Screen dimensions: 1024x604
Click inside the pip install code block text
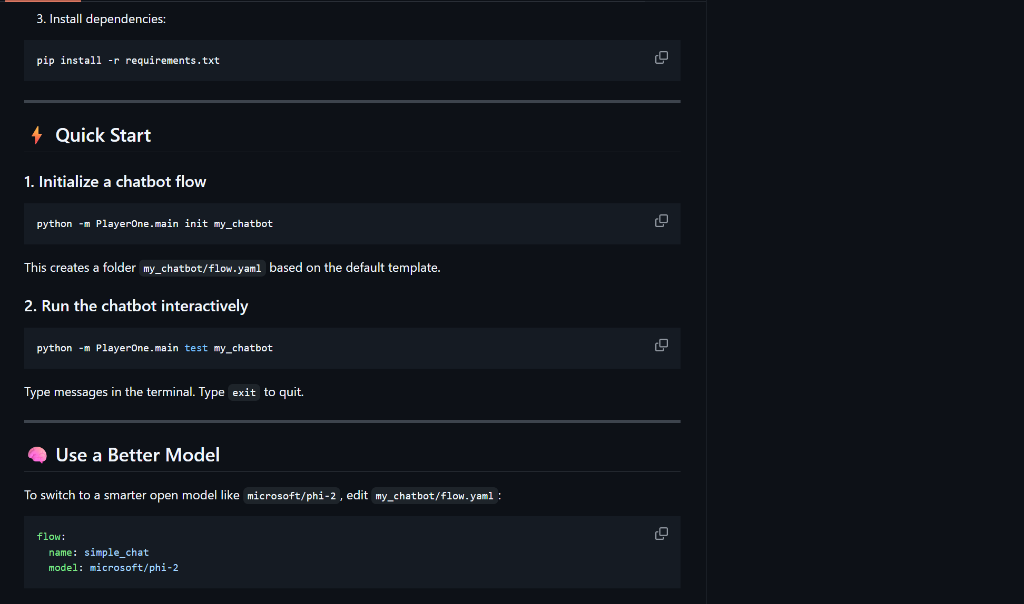(x=128, y=60)
